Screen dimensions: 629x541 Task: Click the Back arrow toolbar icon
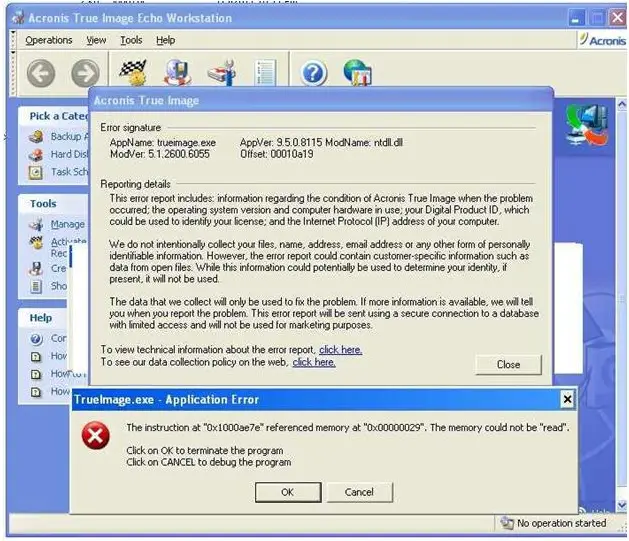(41, 73)
